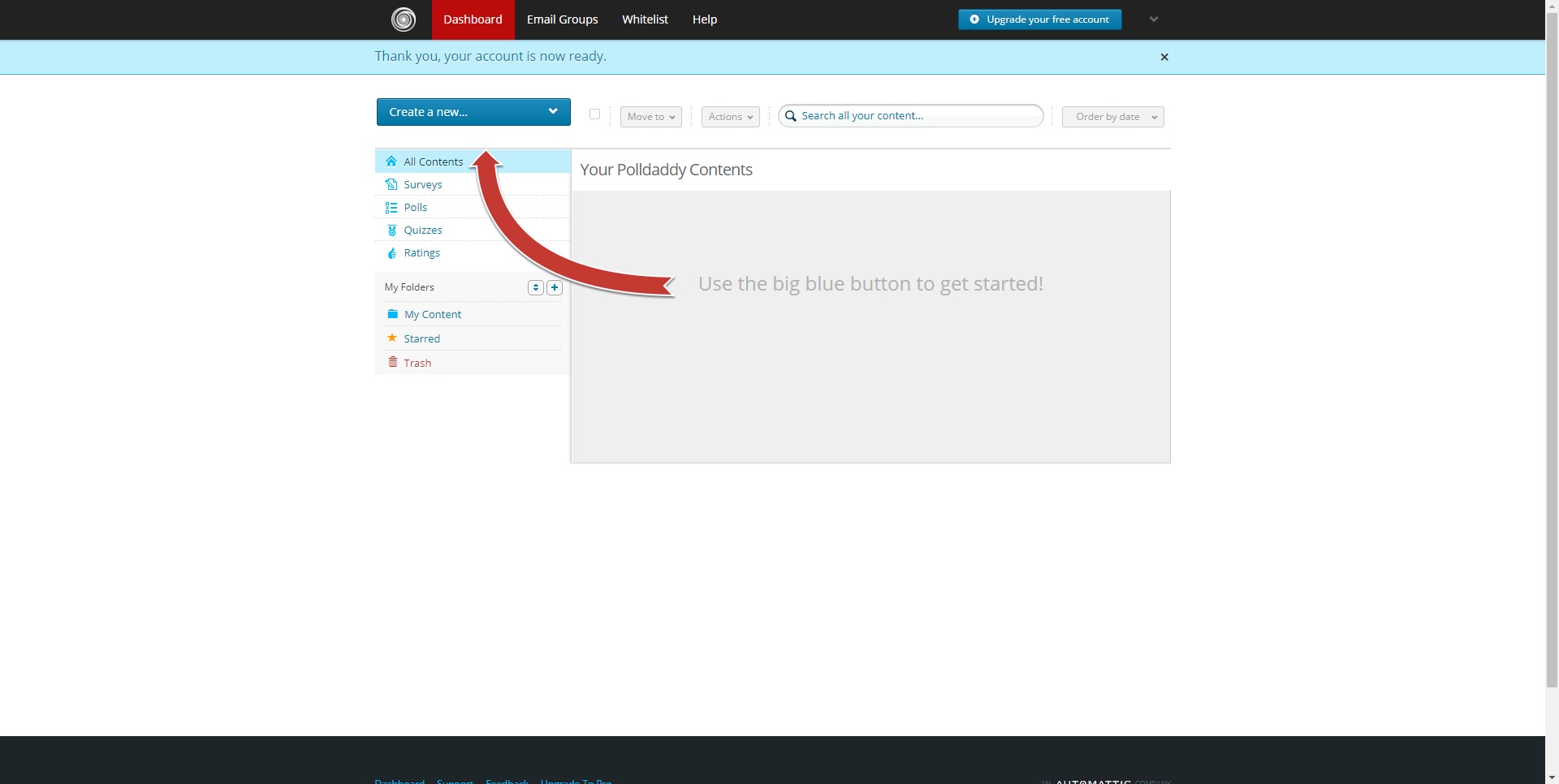Select All Contents in the sidebar

tap(473, 162)
